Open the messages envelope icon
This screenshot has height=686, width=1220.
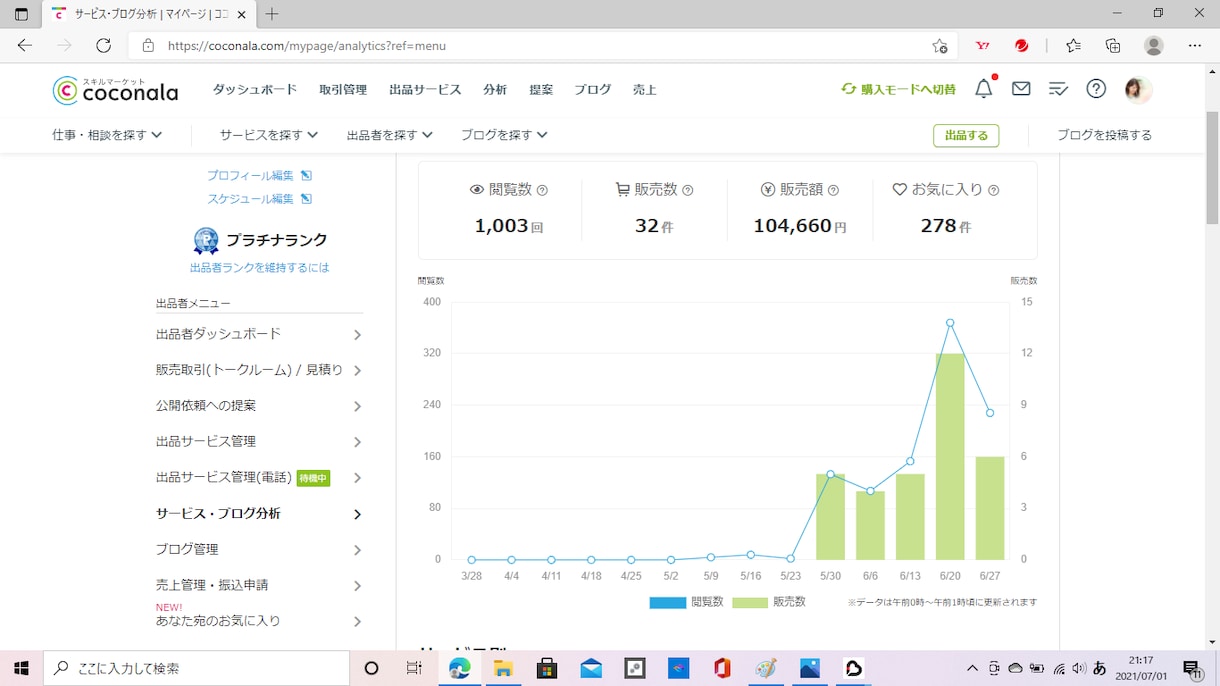coord(1021,89)
